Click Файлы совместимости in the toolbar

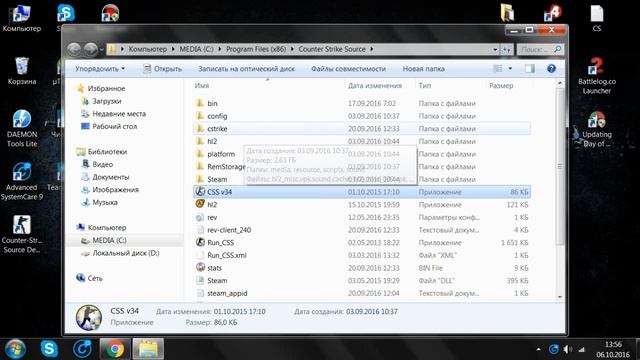[x=348, y=69]
